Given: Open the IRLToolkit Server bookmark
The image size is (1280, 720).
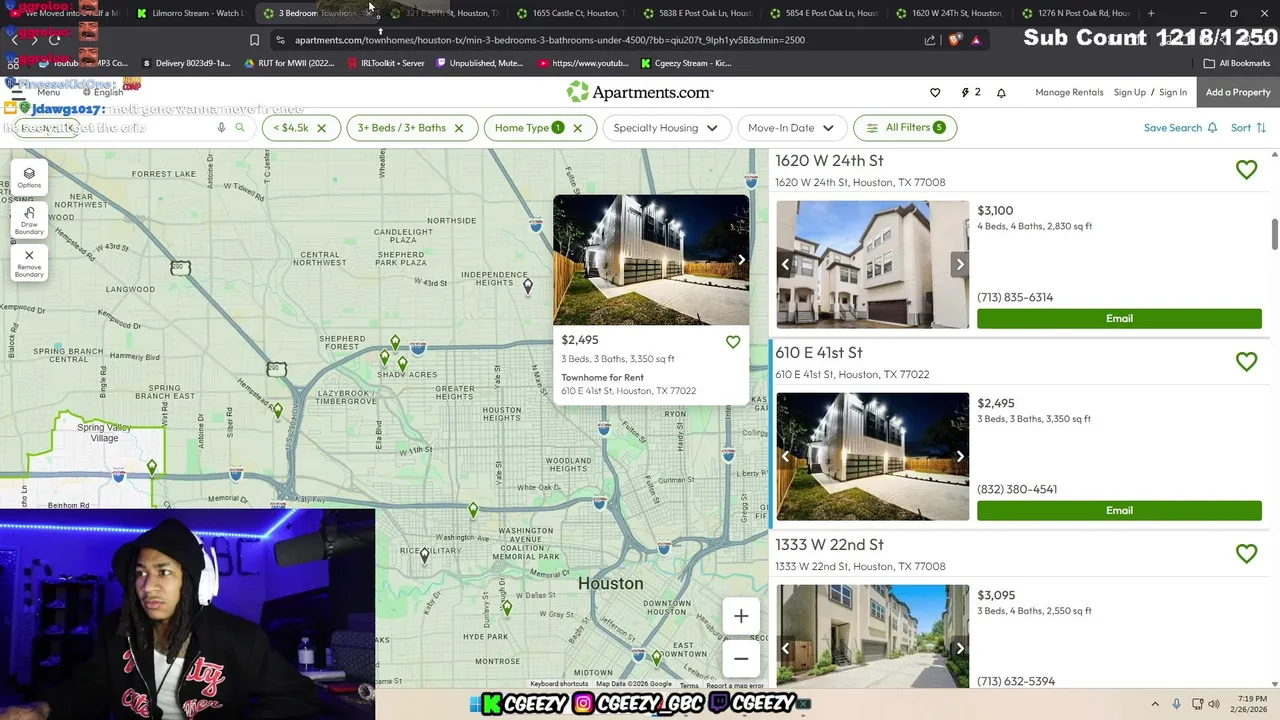Looking at the screenshot, I should pyautogui.click(x=386, y=63).
